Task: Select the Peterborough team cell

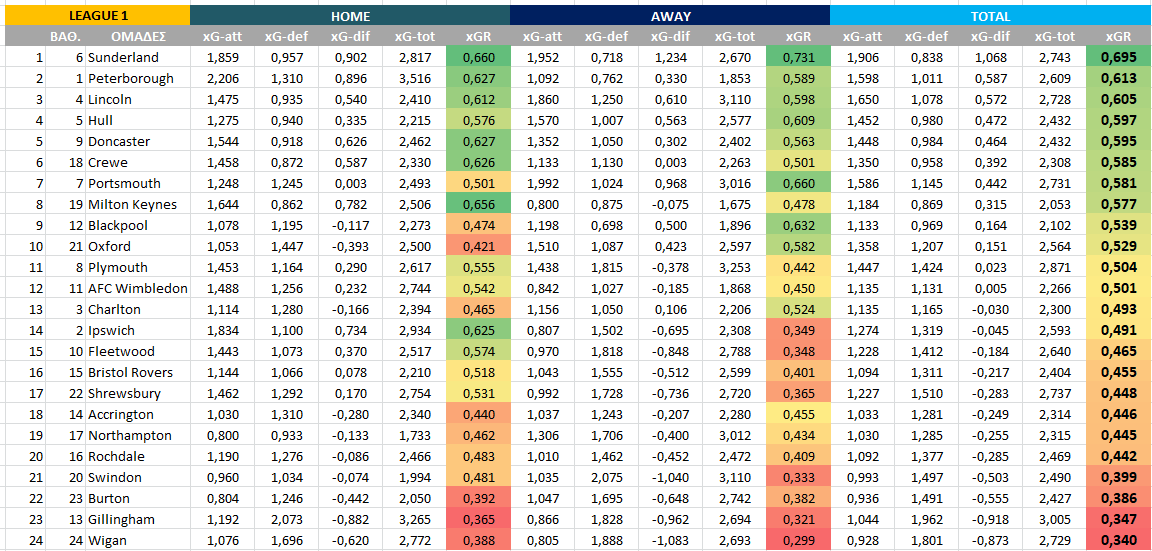Action: (138, 79)
